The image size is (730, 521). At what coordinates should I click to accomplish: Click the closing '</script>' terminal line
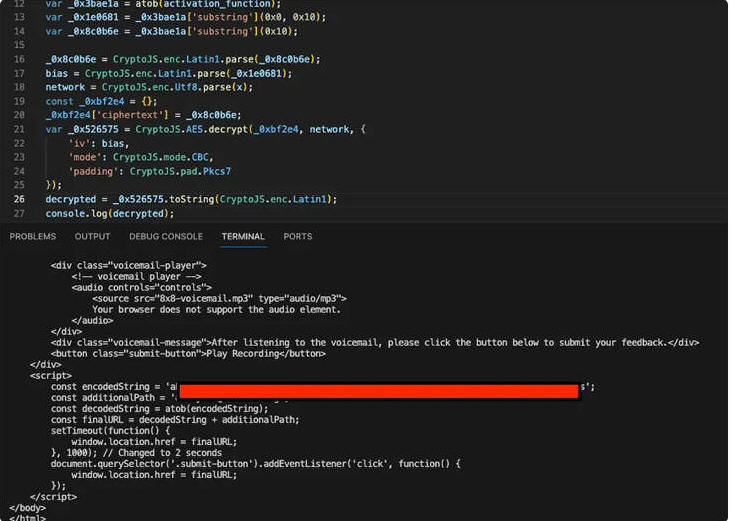[54, 497]
